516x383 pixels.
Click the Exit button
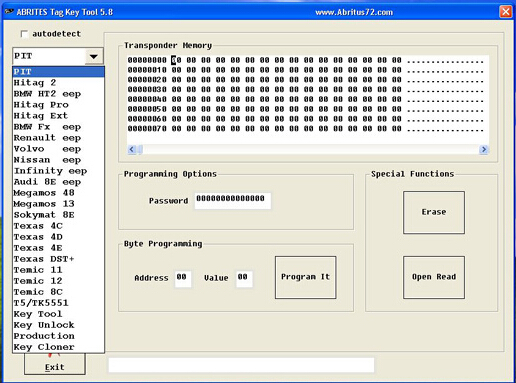click(x=55, y=365)
